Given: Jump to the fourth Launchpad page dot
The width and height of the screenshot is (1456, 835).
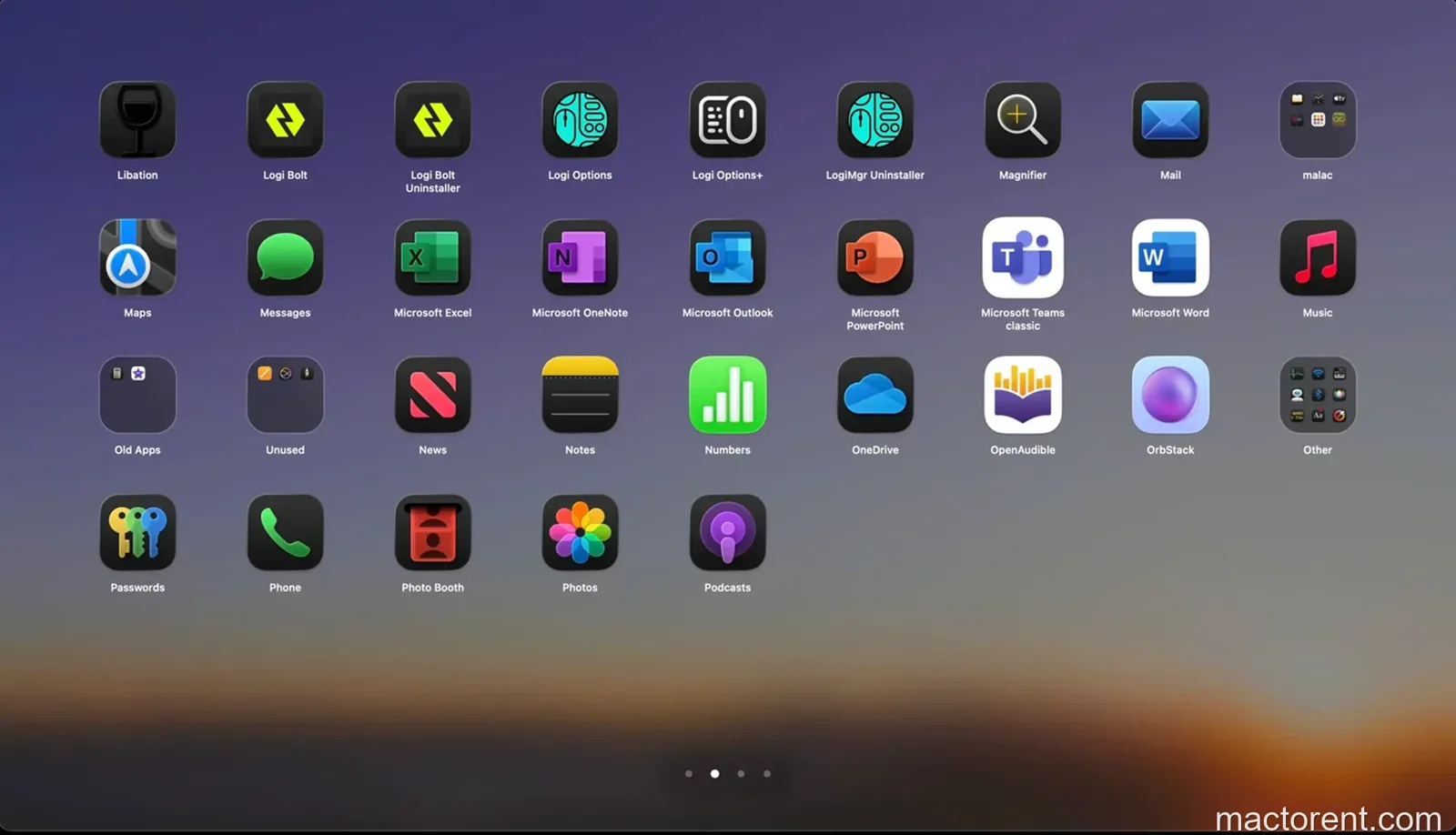Looking at the screenshot, I should tap(767, 774).
